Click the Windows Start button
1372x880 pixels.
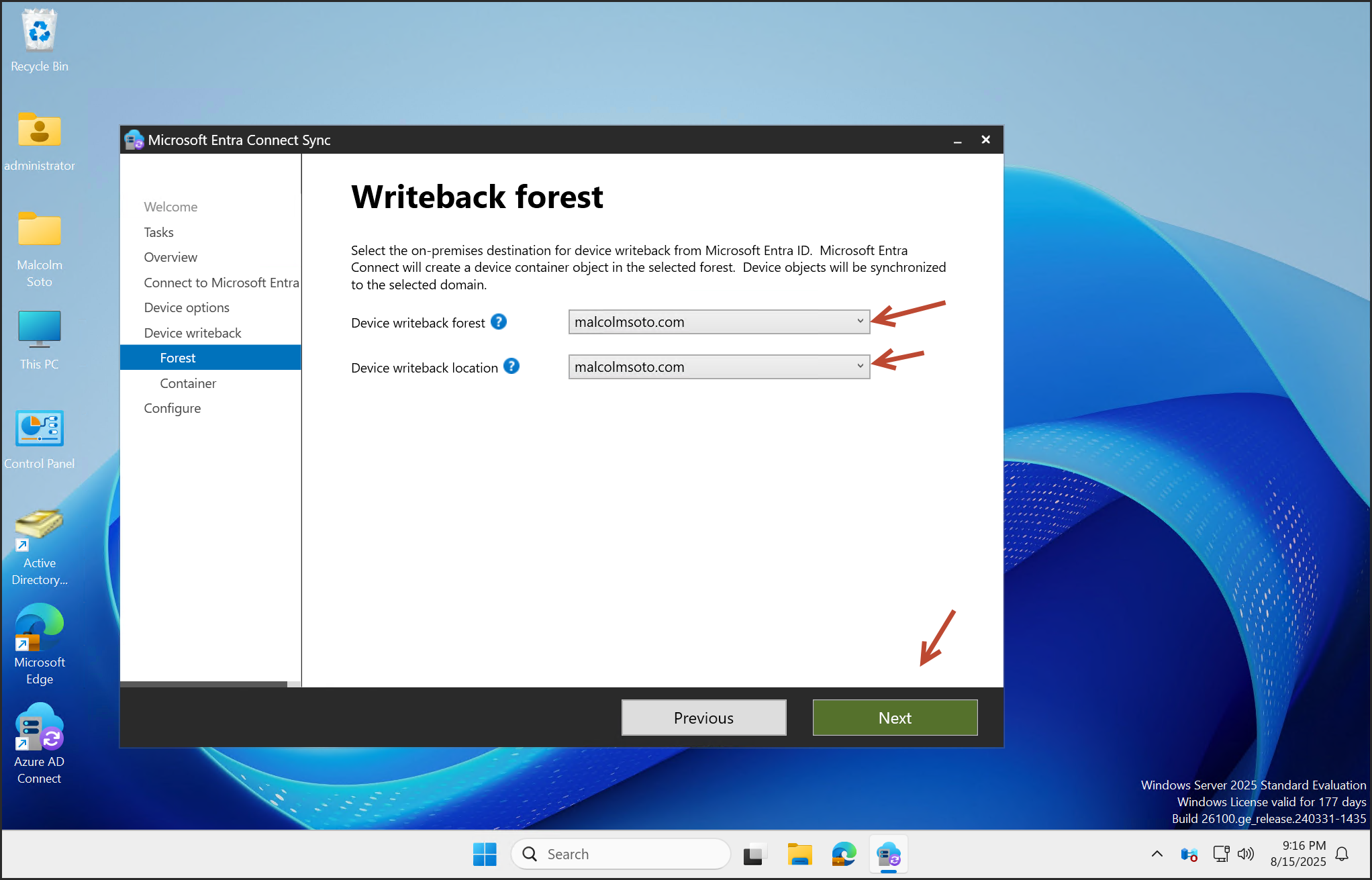tap(484, 854)
